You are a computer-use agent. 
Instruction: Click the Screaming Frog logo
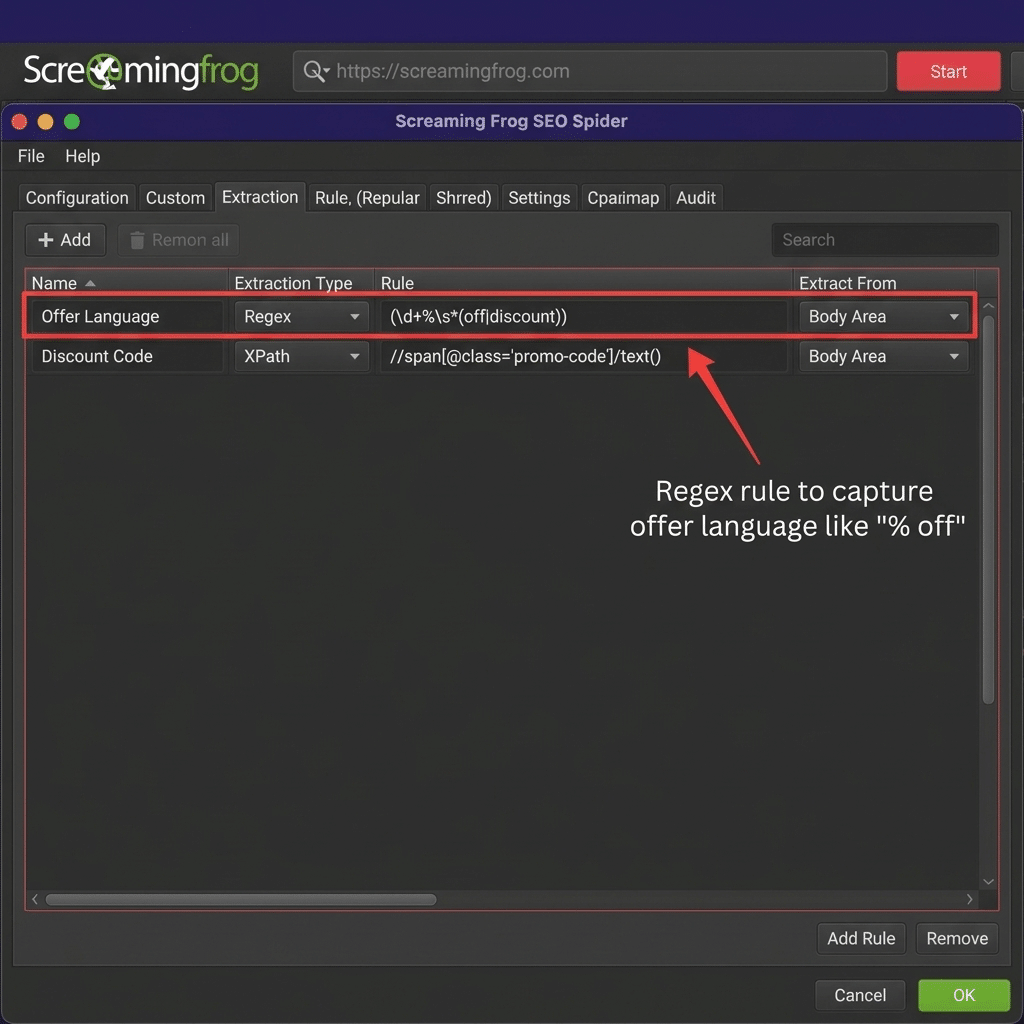[x=141, y=71]
